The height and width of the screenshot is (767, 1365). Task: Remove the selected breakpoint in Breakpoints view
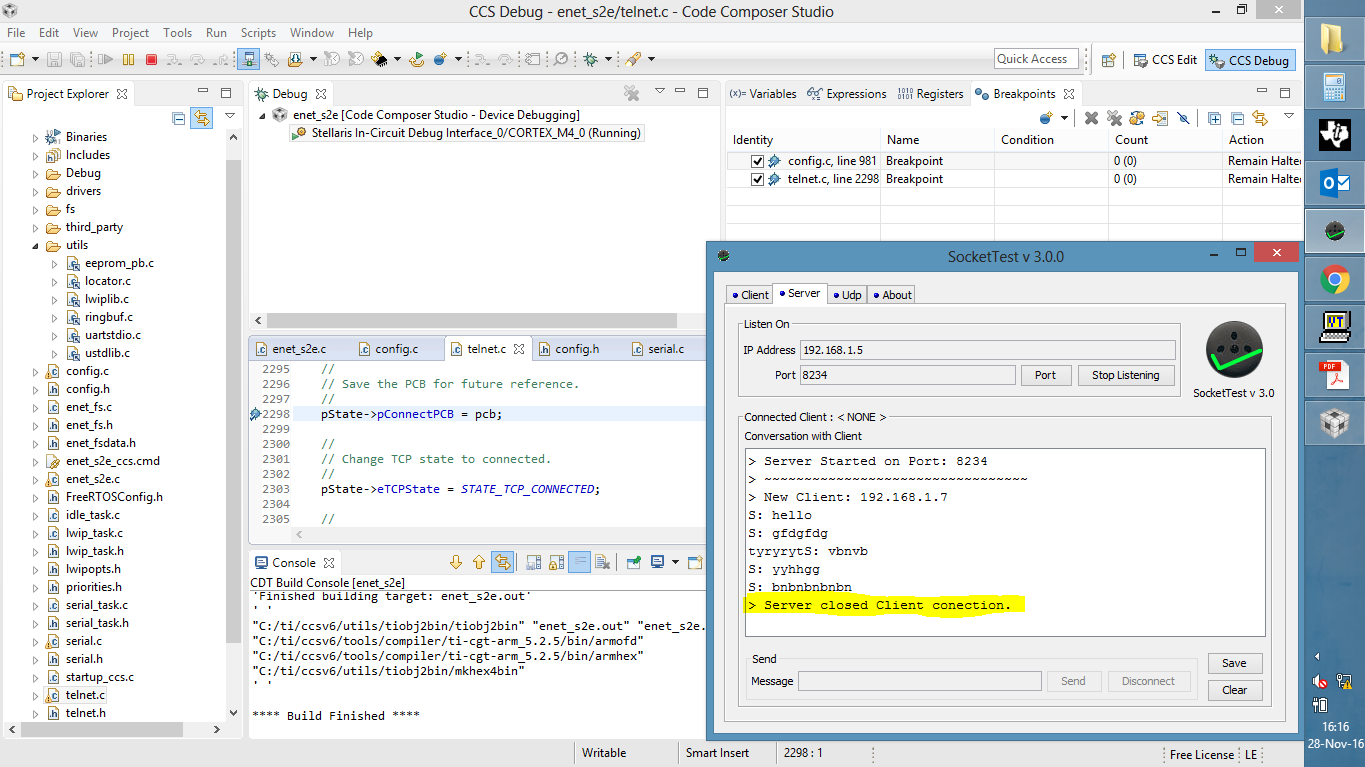pyautogui.click(x=1091, y=118)
